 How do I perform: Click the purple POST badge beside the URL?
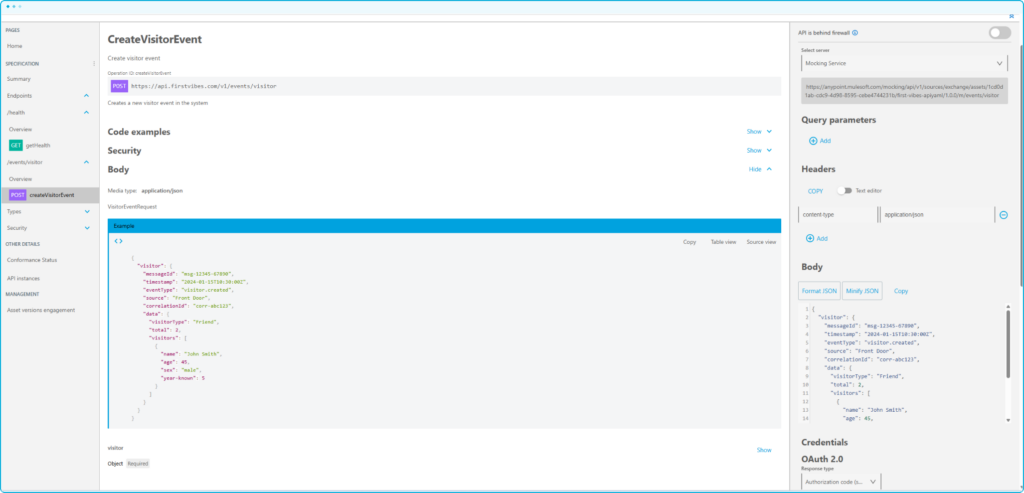[119, 86]
